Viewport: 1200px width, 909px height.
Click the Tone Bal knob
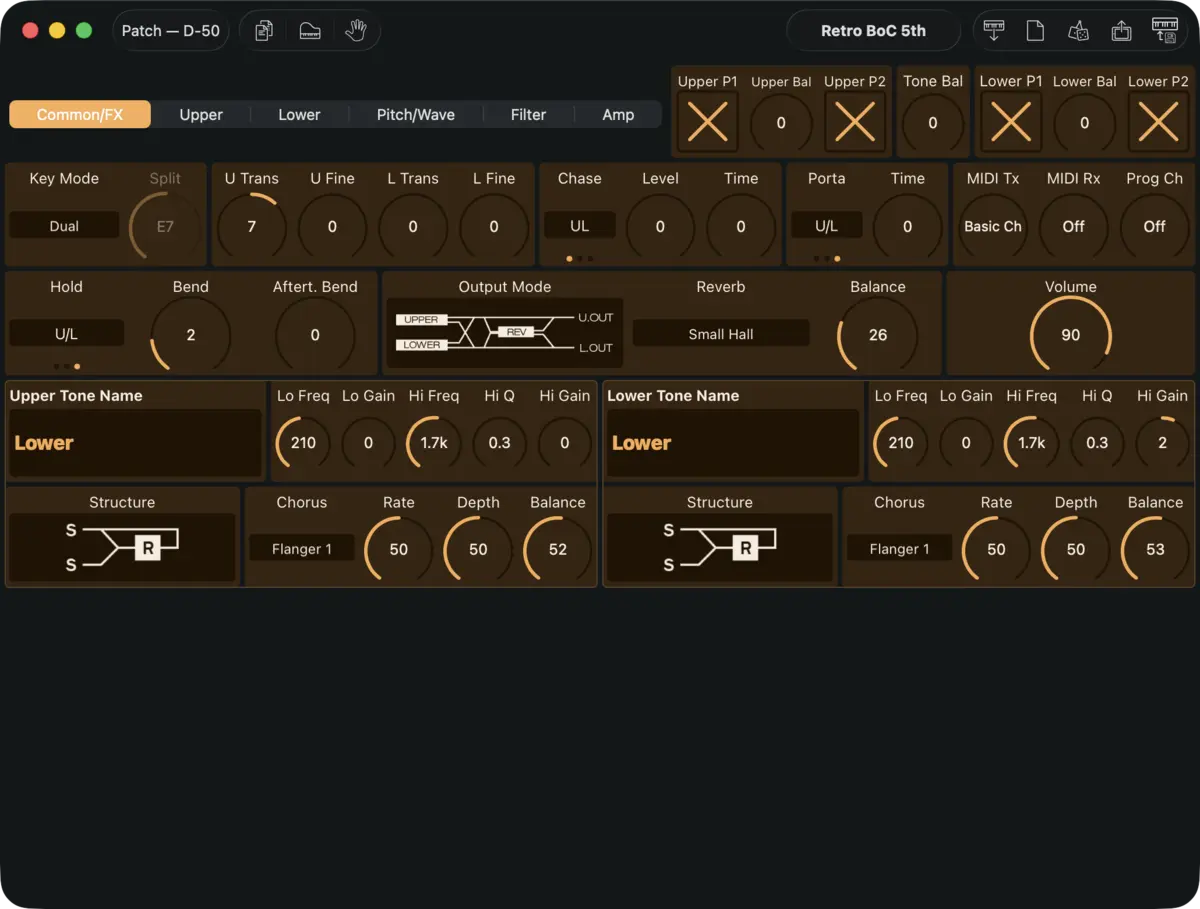pos(933,123)
